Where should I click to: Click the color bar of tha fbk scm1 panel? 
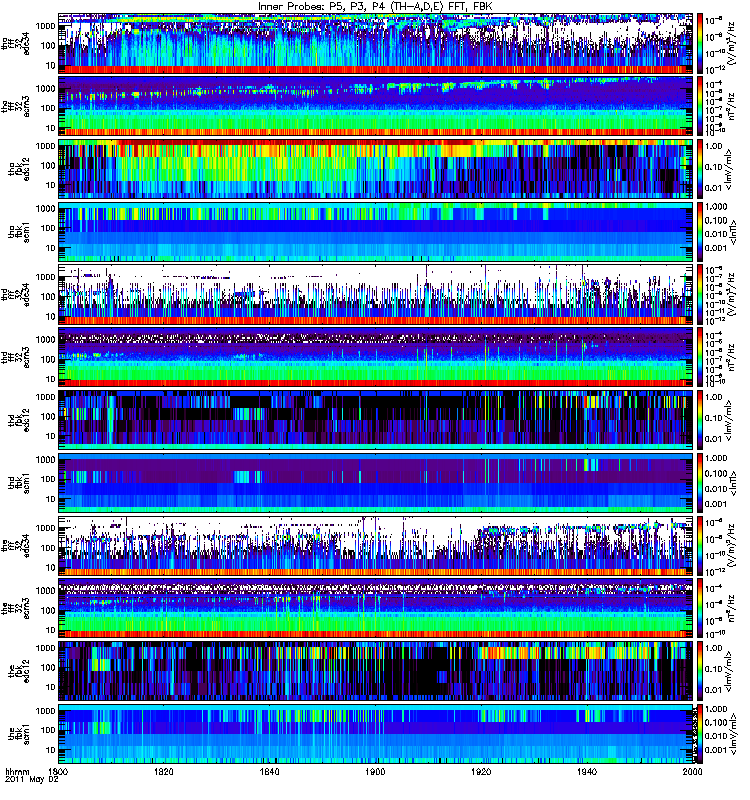700,232
